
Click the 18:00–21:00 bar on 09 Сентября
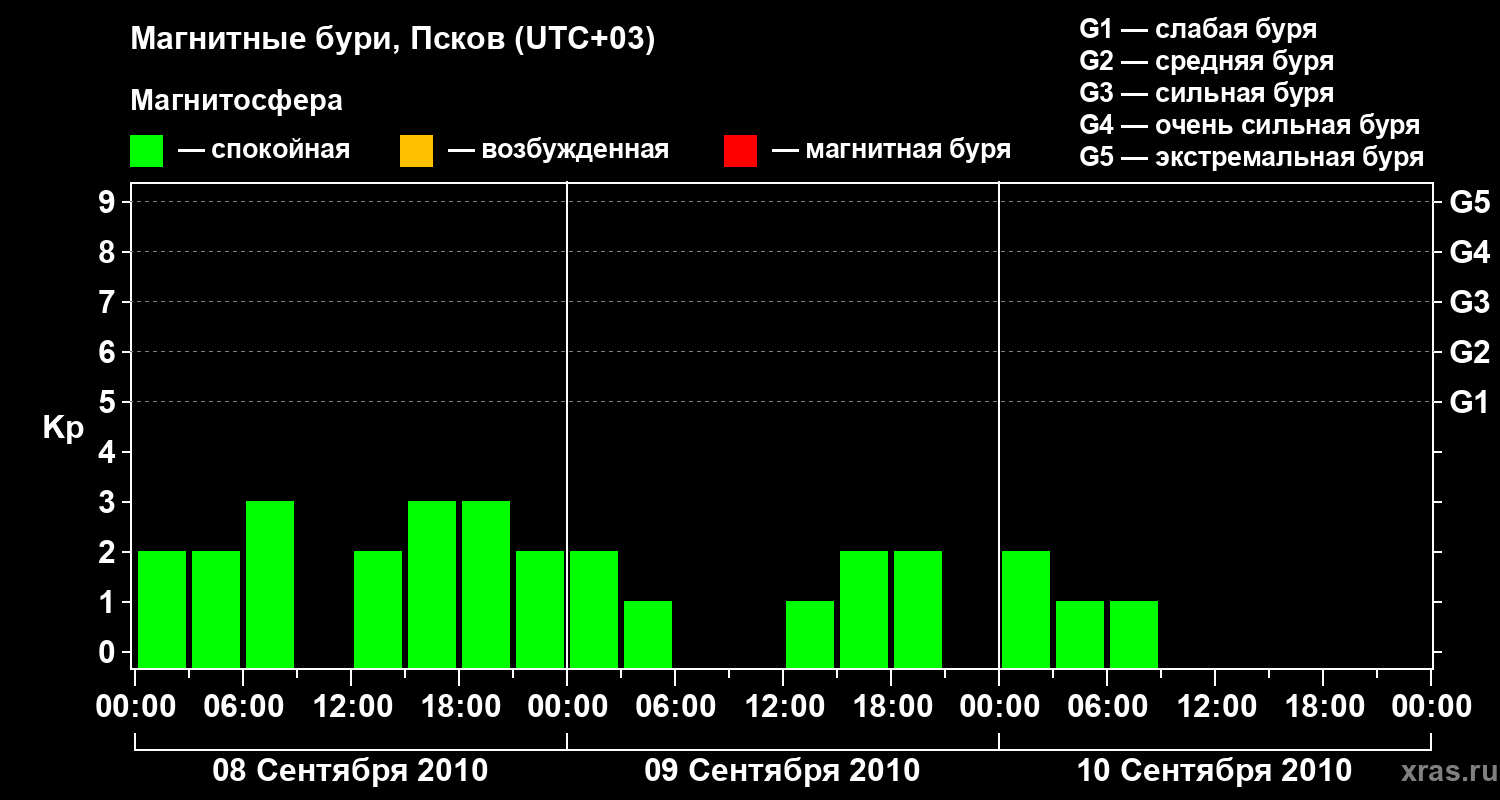[x=918, y=609]
